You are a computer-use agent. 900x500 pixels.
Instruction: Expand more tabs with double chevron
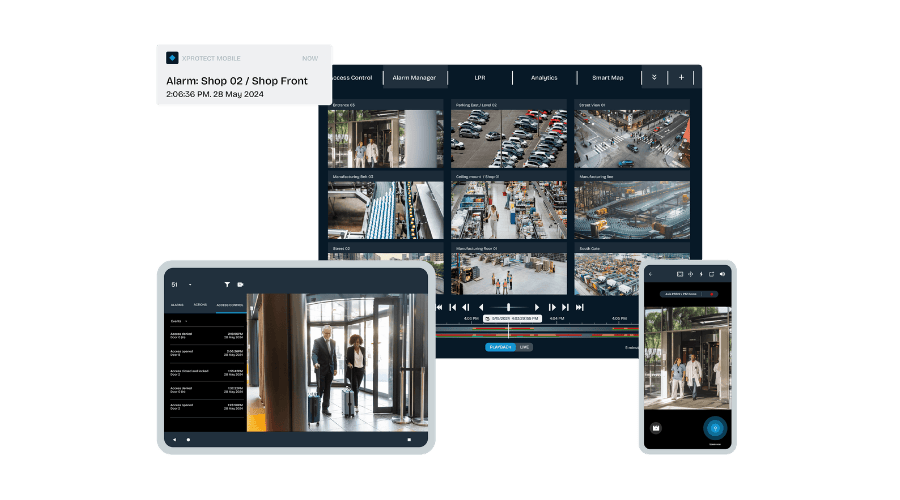654,77
